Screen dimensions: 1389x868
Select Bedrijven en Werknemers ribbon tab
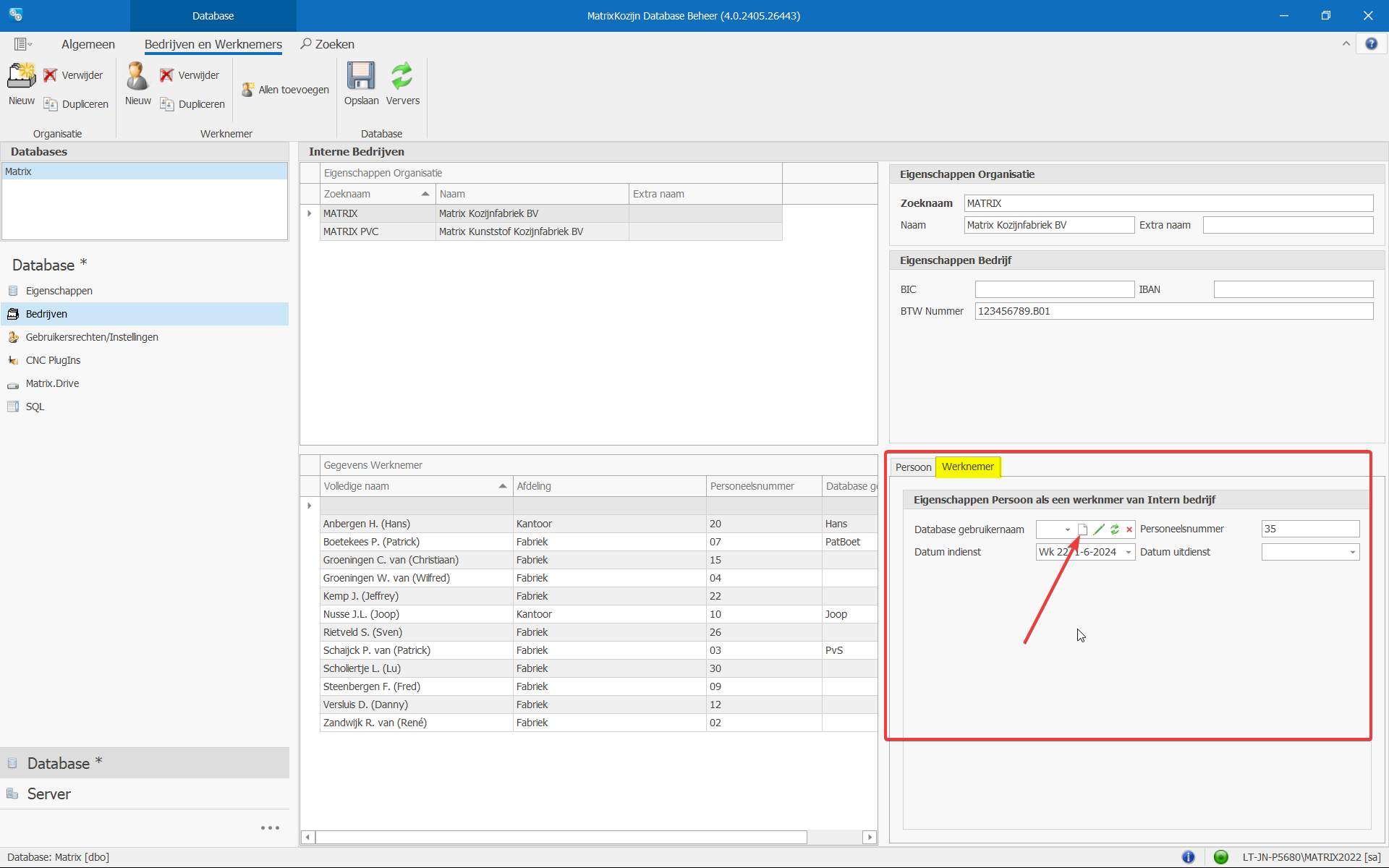coord(213,44)
